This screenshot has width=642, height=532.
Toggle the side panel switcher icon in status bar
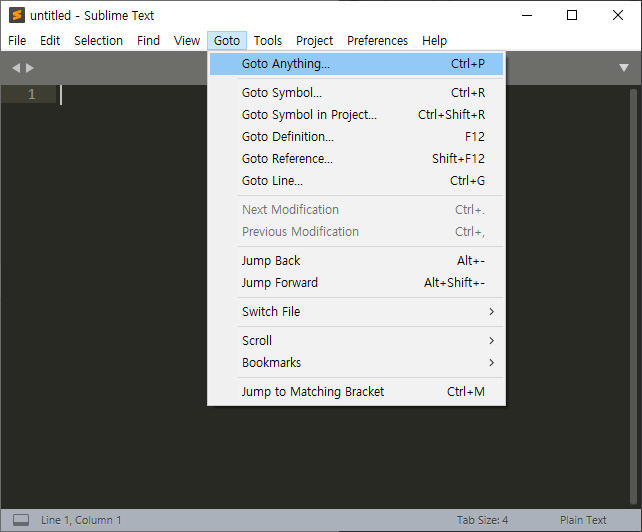(21, 520)
